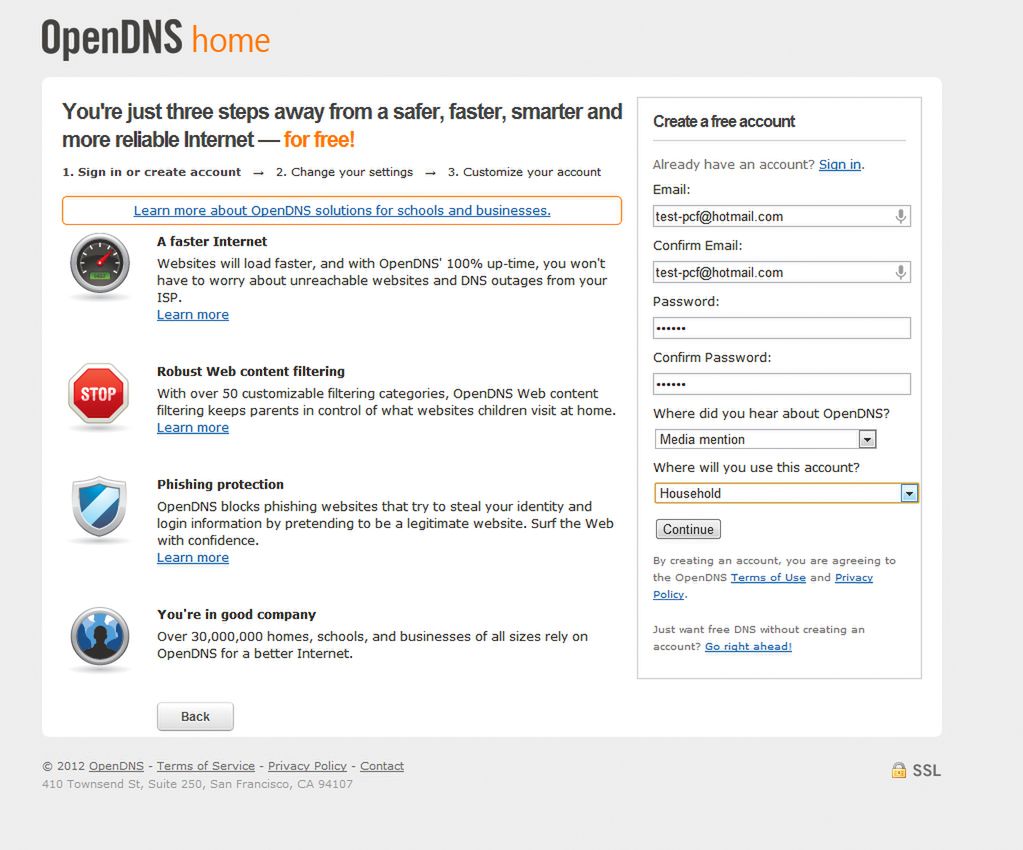Click Learn more under A faster Internet
Image resolution: width=1023 pixels, height=850 pixels.
(193, 314)
